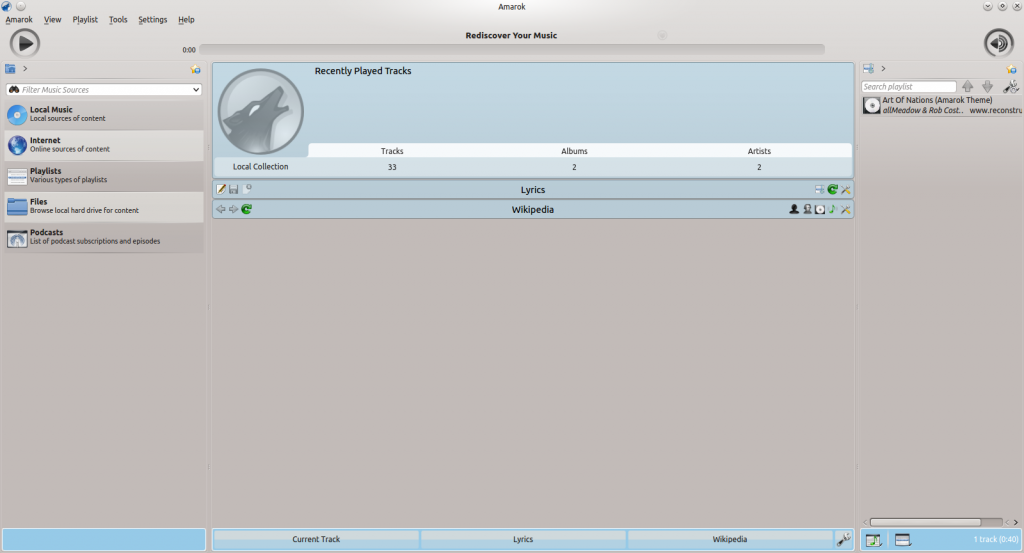
Task: Switch to Current Track applet tab
Action: (x=316, y=539)
